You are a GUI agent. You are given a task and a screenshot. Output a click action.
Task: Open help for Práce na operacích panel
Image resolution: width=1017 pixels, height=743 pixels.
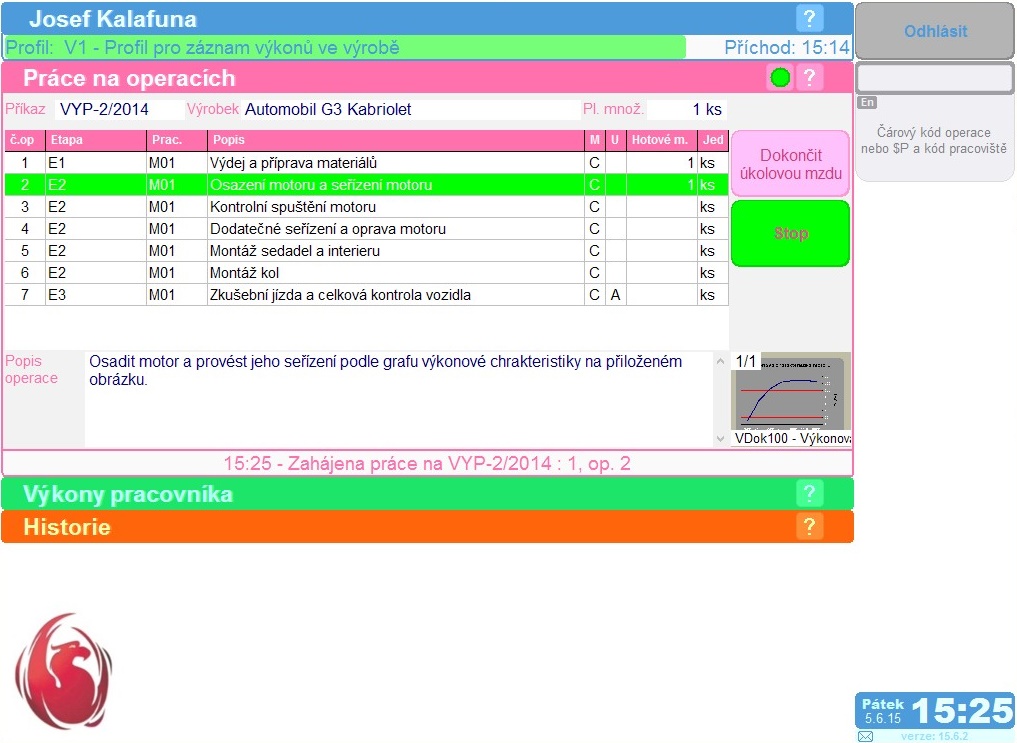810,78
